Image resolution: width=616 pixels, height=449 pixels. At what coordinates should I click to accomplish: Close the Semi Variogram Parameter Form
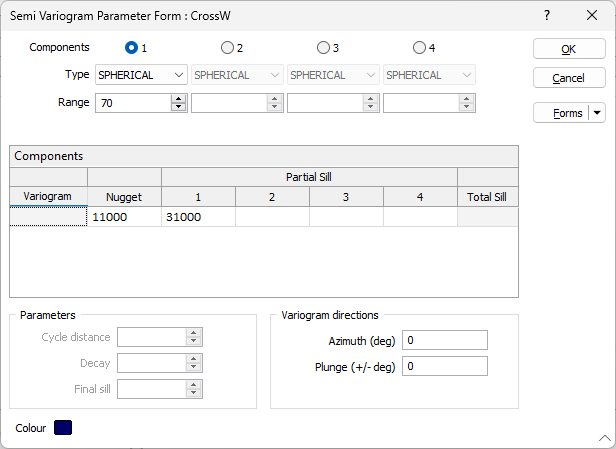592,16
